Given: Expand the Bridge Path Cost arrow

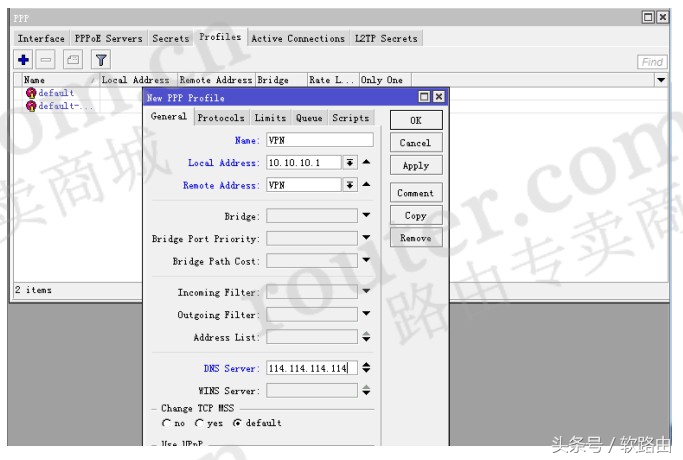Looking at the screenshot, I should coord(366,260).
